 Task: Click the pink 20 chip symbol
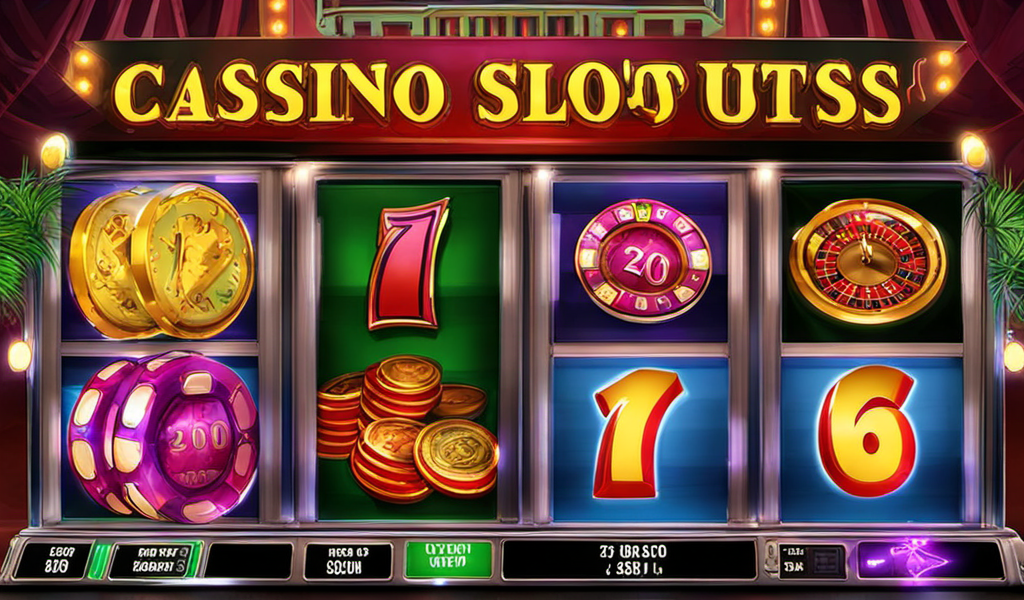(643, 261)
